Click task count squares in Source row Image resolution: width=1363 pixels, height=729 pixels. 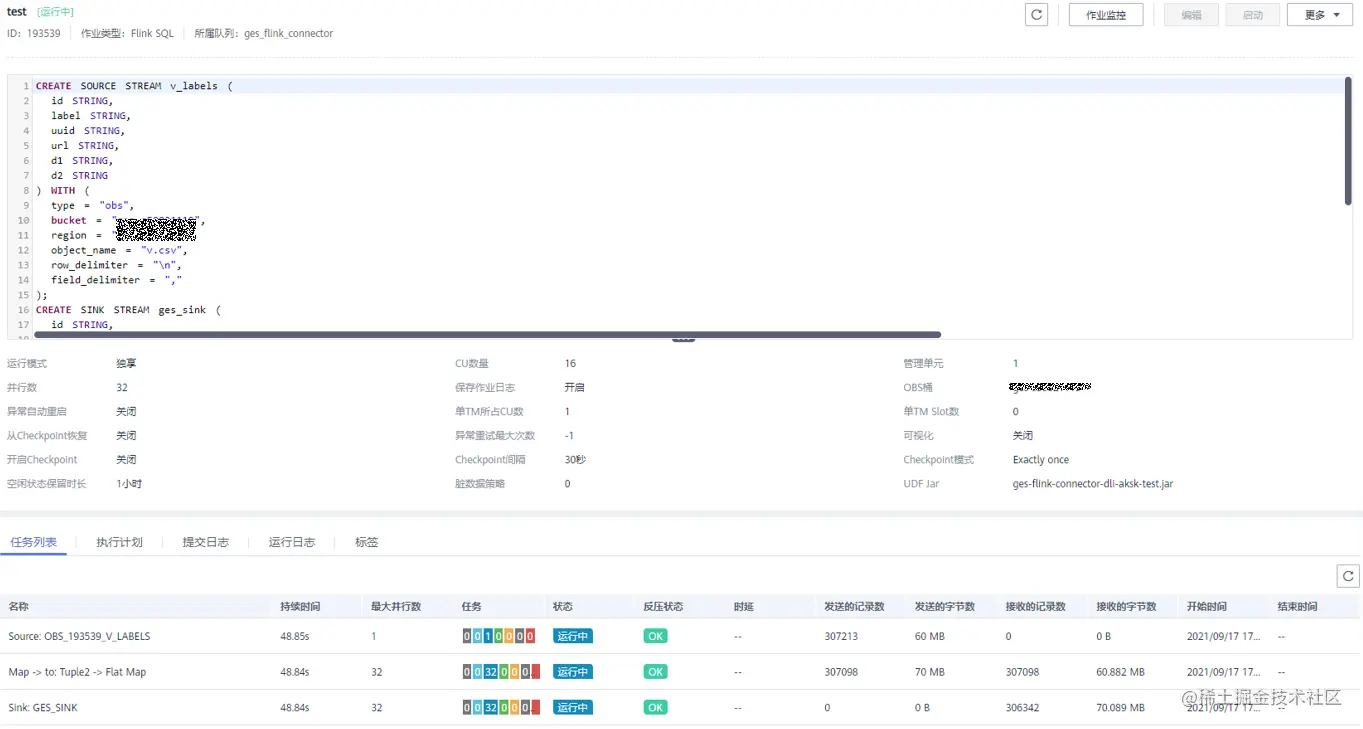click(x=499, y=636)
